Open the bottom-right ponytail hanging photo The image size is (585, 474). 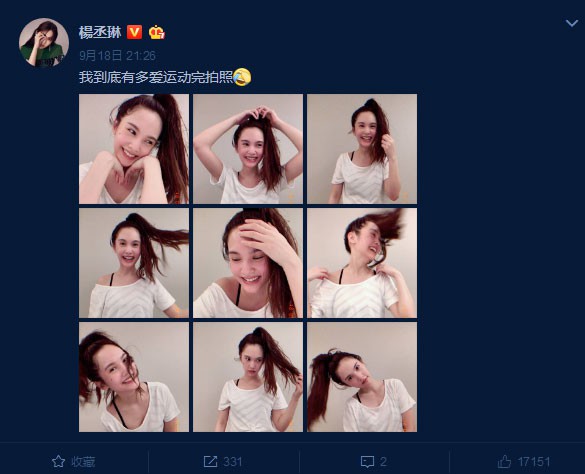[x=362, y=377]
